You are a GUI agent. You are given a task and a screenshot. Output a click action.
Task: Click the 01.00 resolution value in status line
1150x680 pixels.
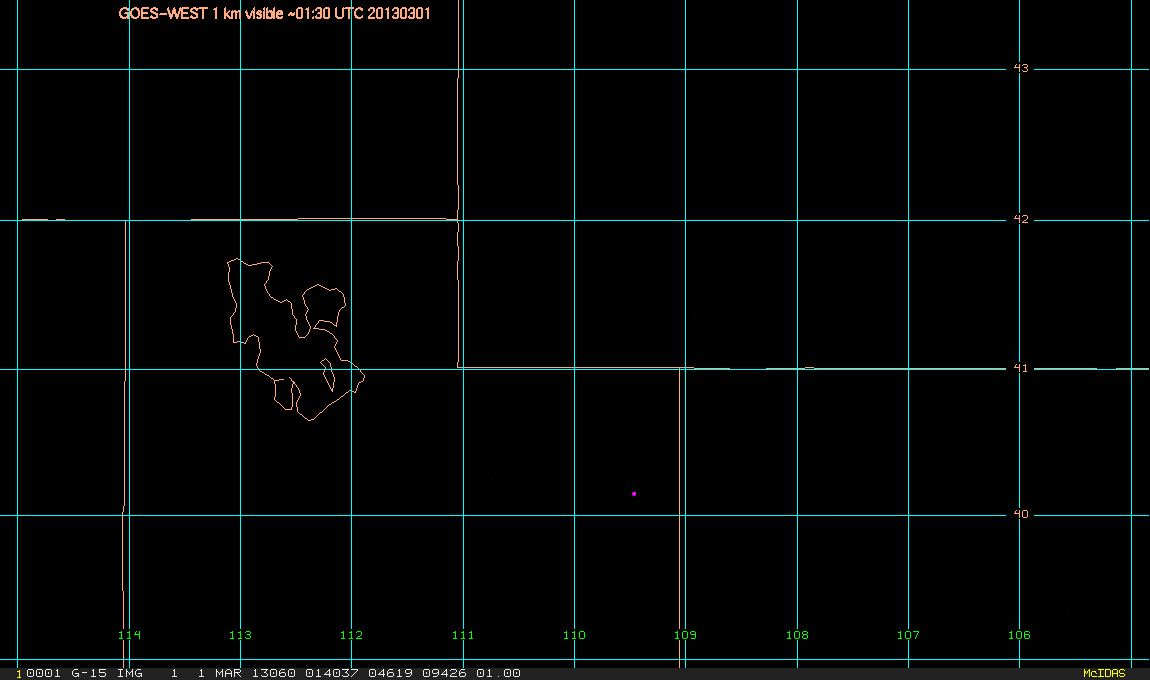pyautogui.click(x=498, y=673)
